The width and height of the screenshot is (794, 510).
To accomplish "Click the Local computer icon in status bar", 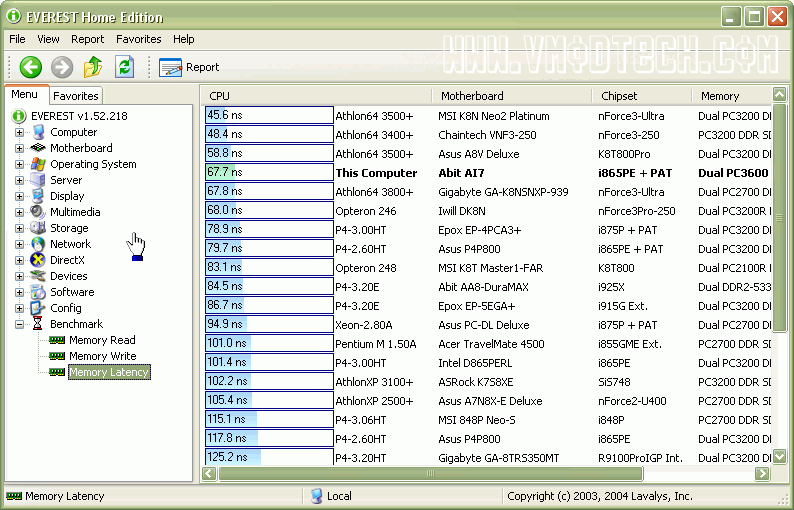I will pyautogui.click(x=317, y=496).
